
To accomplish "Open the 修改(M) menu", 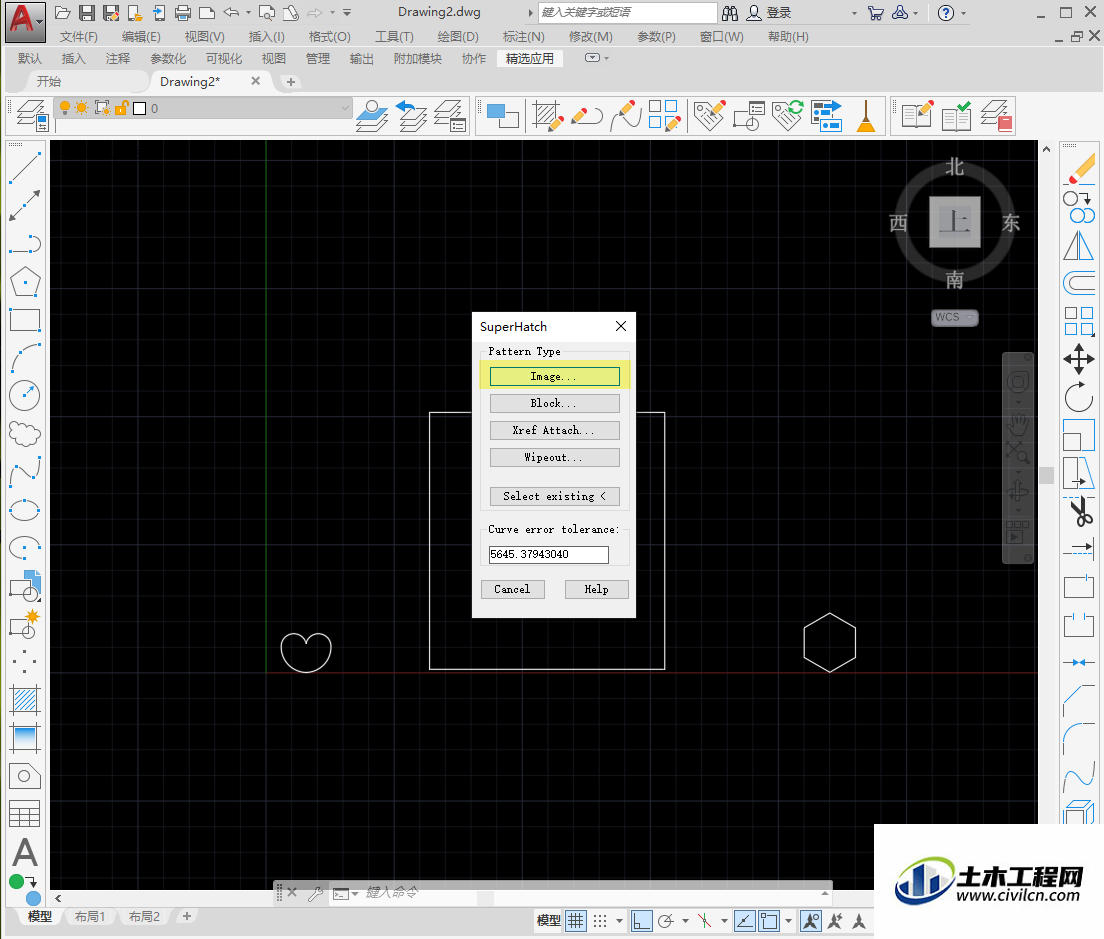I will 591,37.
